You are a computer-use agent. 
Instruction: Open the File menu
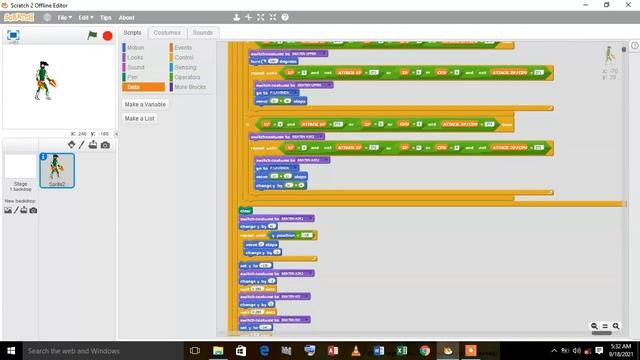(x=64, y=18)
